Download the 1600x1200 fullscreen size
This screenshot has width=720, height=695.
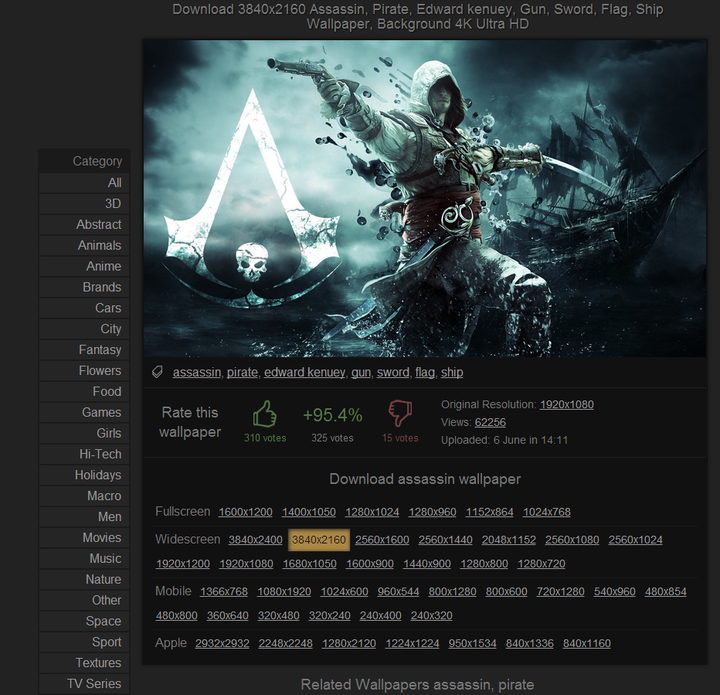click(245, 512)
